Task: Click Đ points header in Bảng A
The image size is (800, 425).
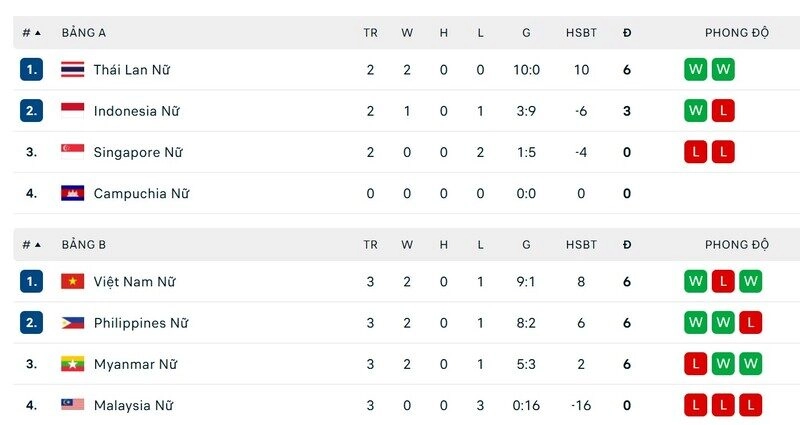Action: point(627,33)
